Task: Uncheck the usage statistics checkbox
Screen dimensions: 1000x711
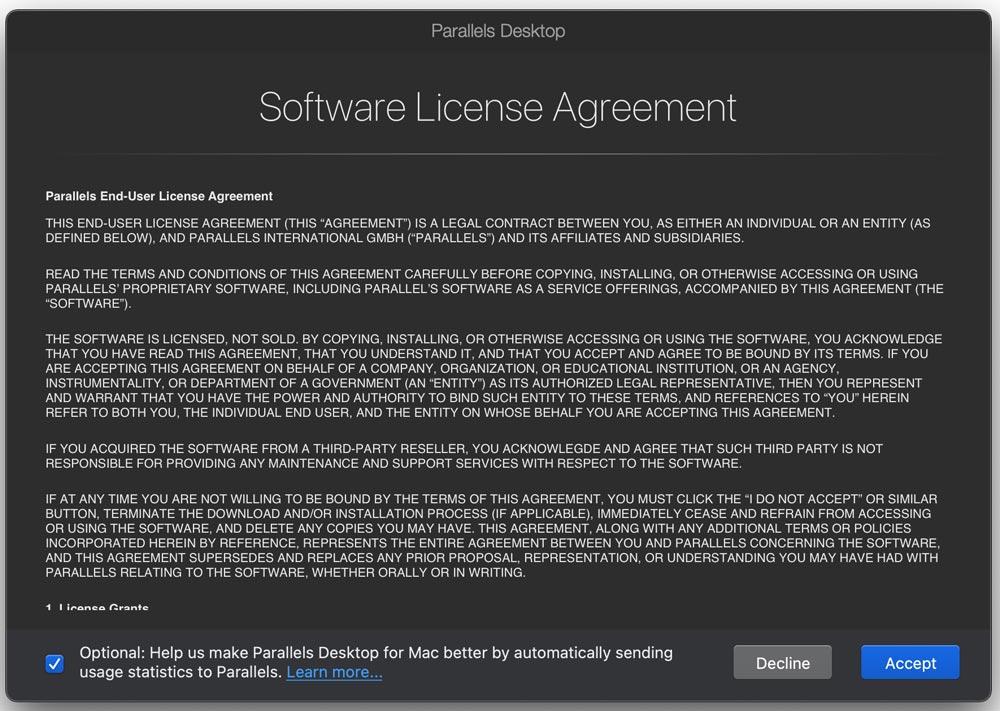Action: tap(54, 663)
